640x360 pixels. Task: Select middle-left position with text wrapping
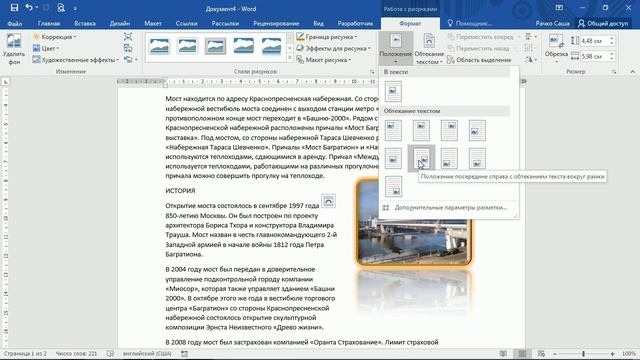(477, 130)
